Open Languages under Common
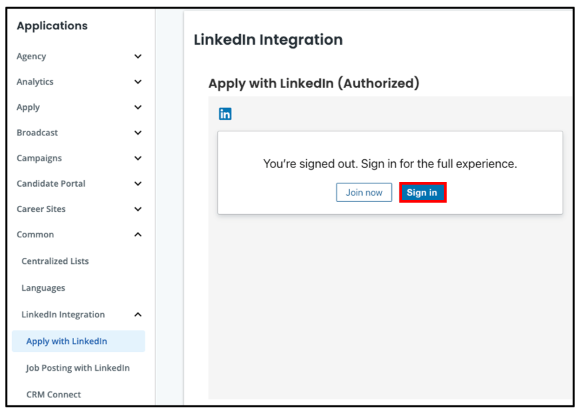Screen dimensions: 580x413 43,288
